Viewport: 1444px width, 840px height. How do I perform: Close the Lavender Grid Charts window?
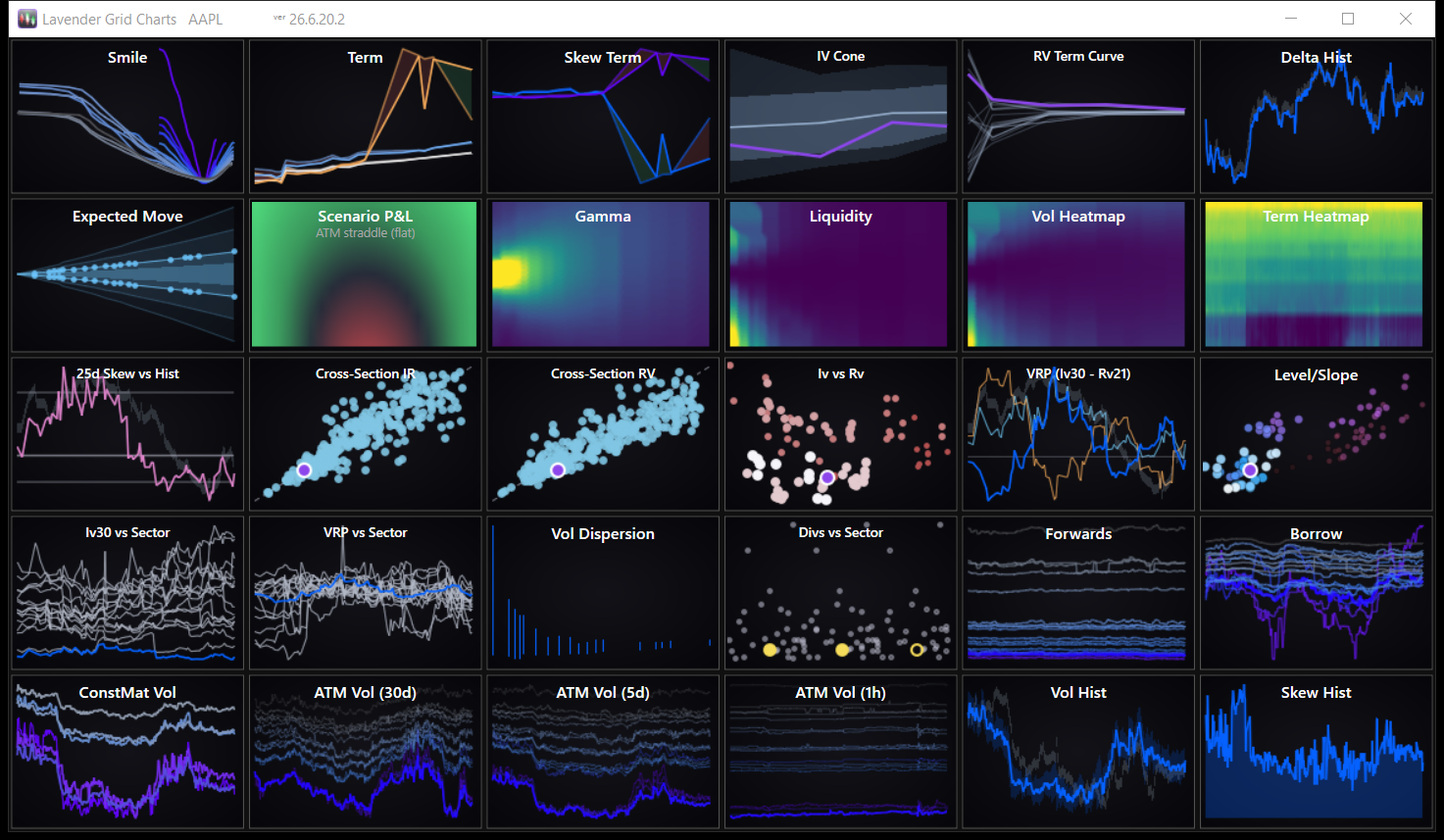tap(1406, 19)
